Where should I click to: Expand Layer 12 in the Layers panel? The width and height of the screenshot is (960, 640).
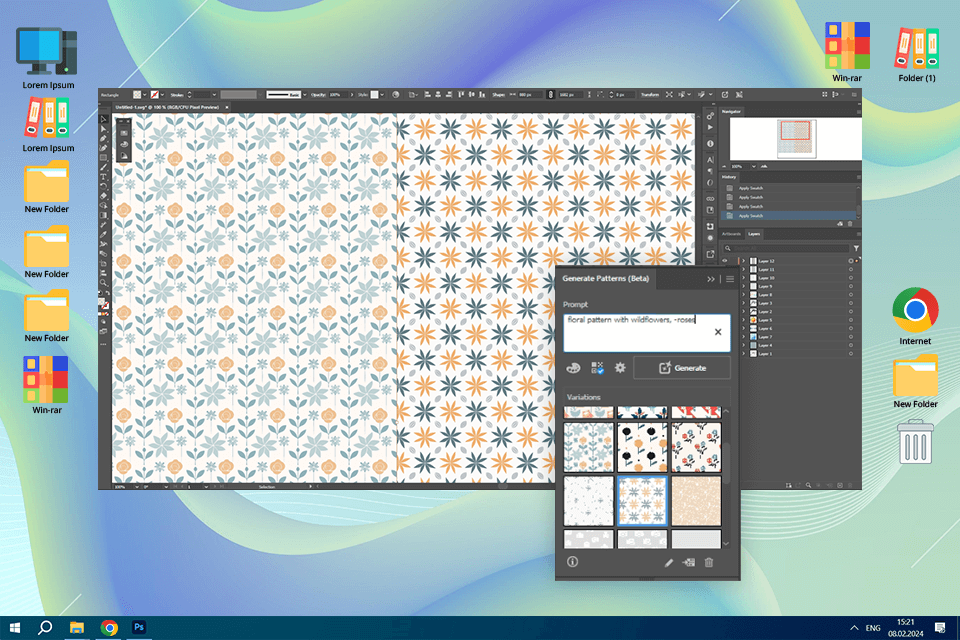[x=743, y=261]
